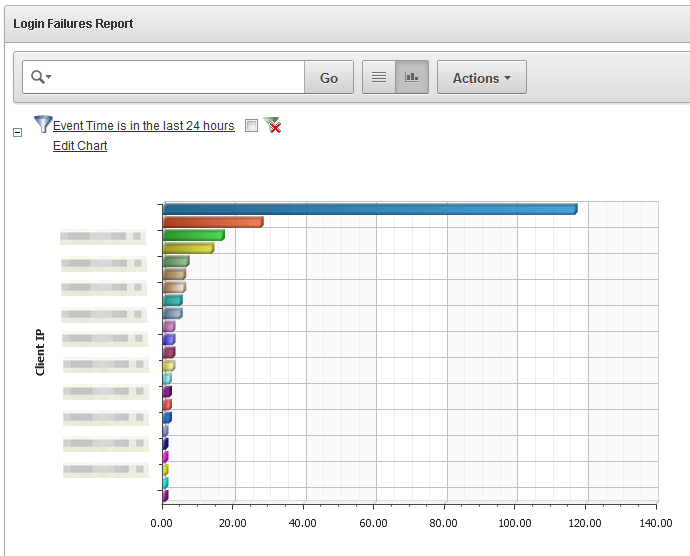Click the 20.00 axis label
690x556 pixels.
click(232, 523)
